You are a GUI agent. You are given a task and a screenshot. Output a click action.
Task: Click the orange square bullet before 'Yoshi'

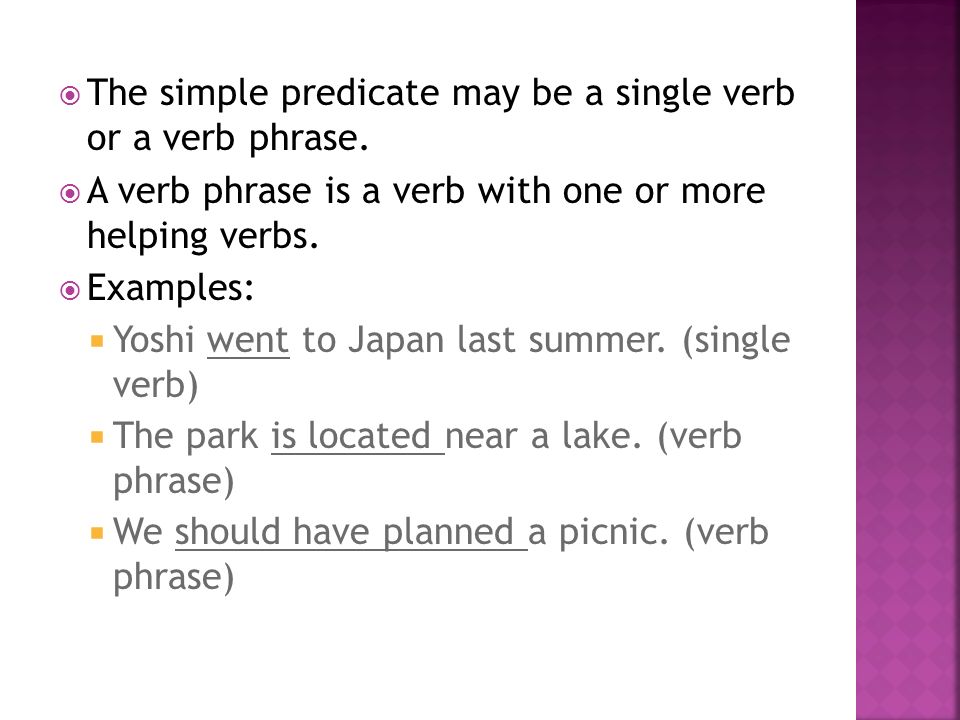pos(97,341)
